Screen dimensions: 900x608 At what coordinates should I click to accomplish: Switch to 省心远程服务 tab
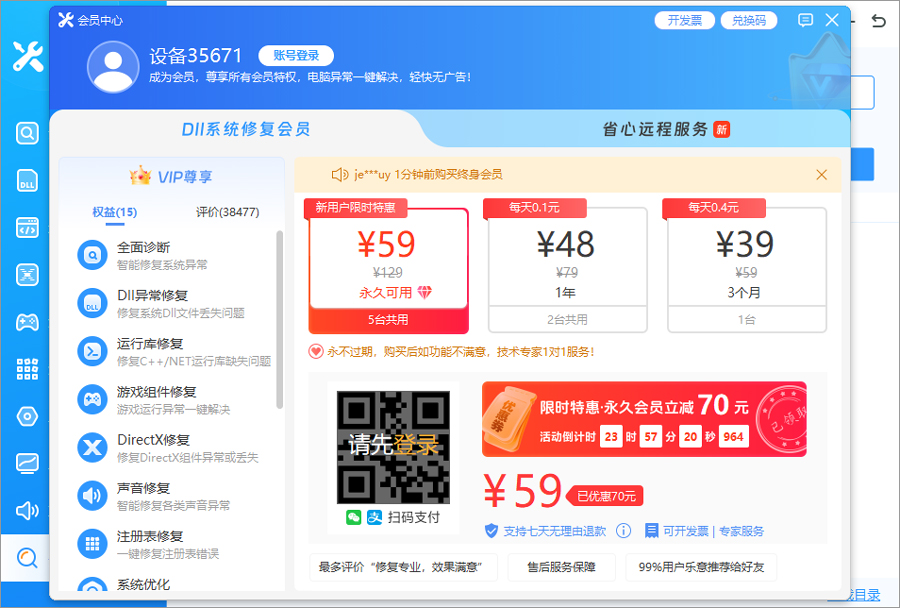[x=666, y=129]
